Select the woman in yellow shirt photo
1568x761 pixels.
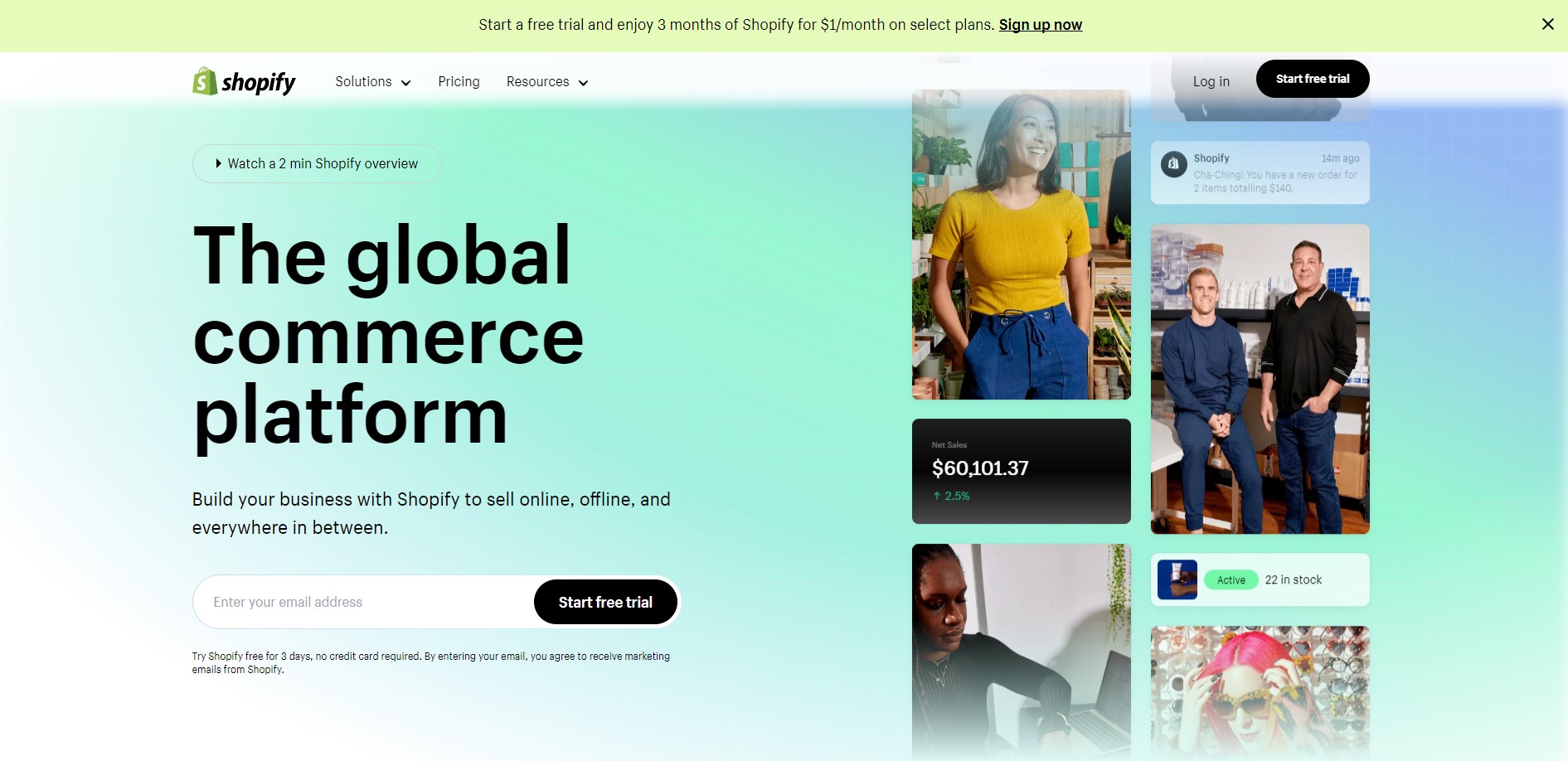click(1022, 245)
